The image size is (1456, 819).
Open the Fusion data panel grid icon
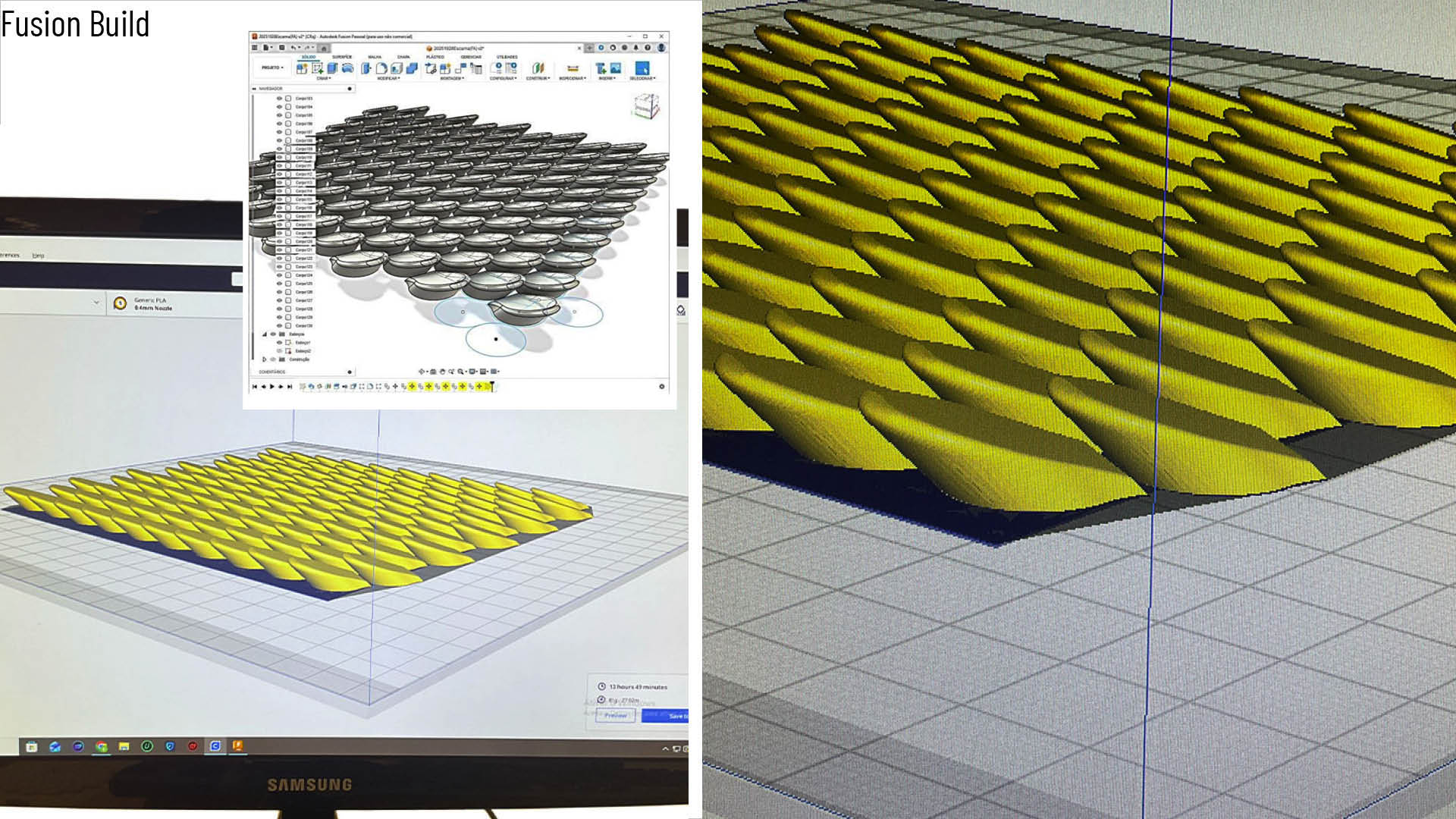click(255, 48)
